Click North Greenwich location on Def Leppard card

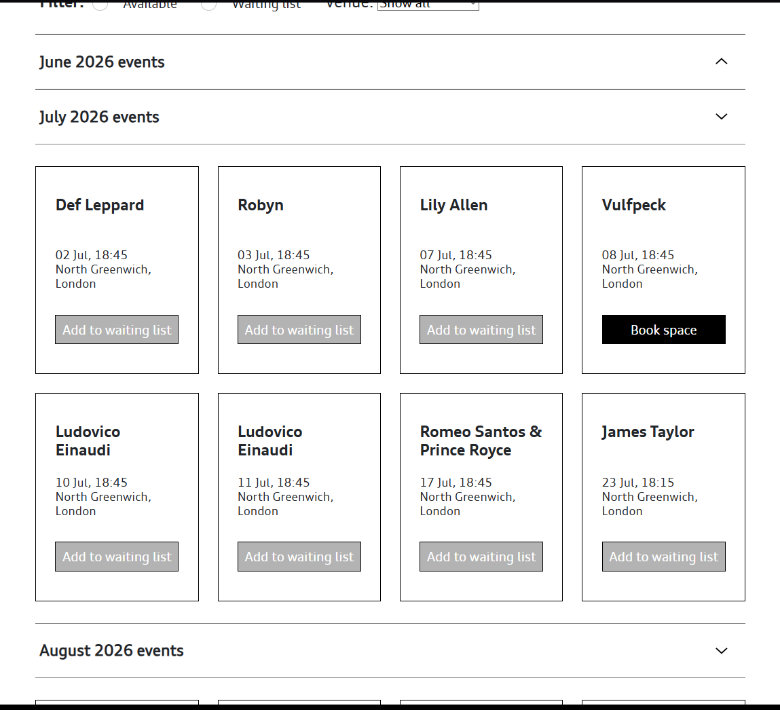(x=103, y=276)
